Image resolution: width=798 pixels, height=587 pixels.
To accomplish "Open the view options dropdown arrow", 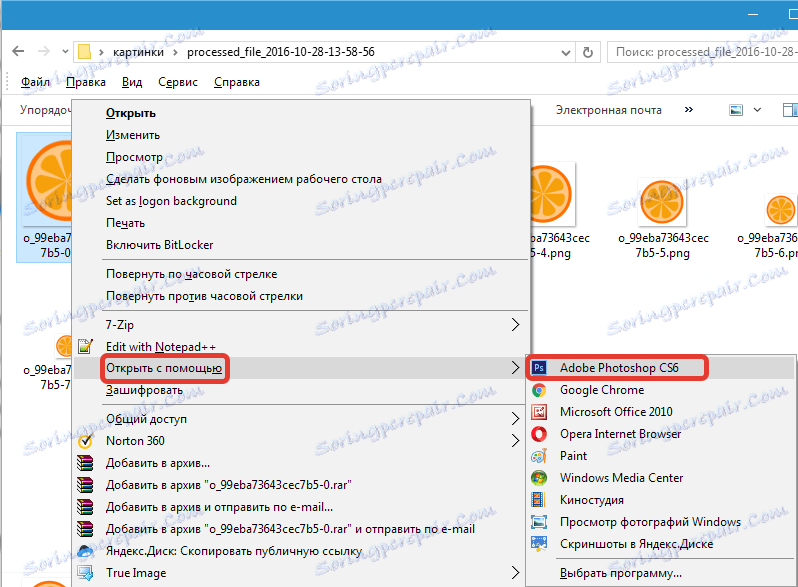I will 757,110.
